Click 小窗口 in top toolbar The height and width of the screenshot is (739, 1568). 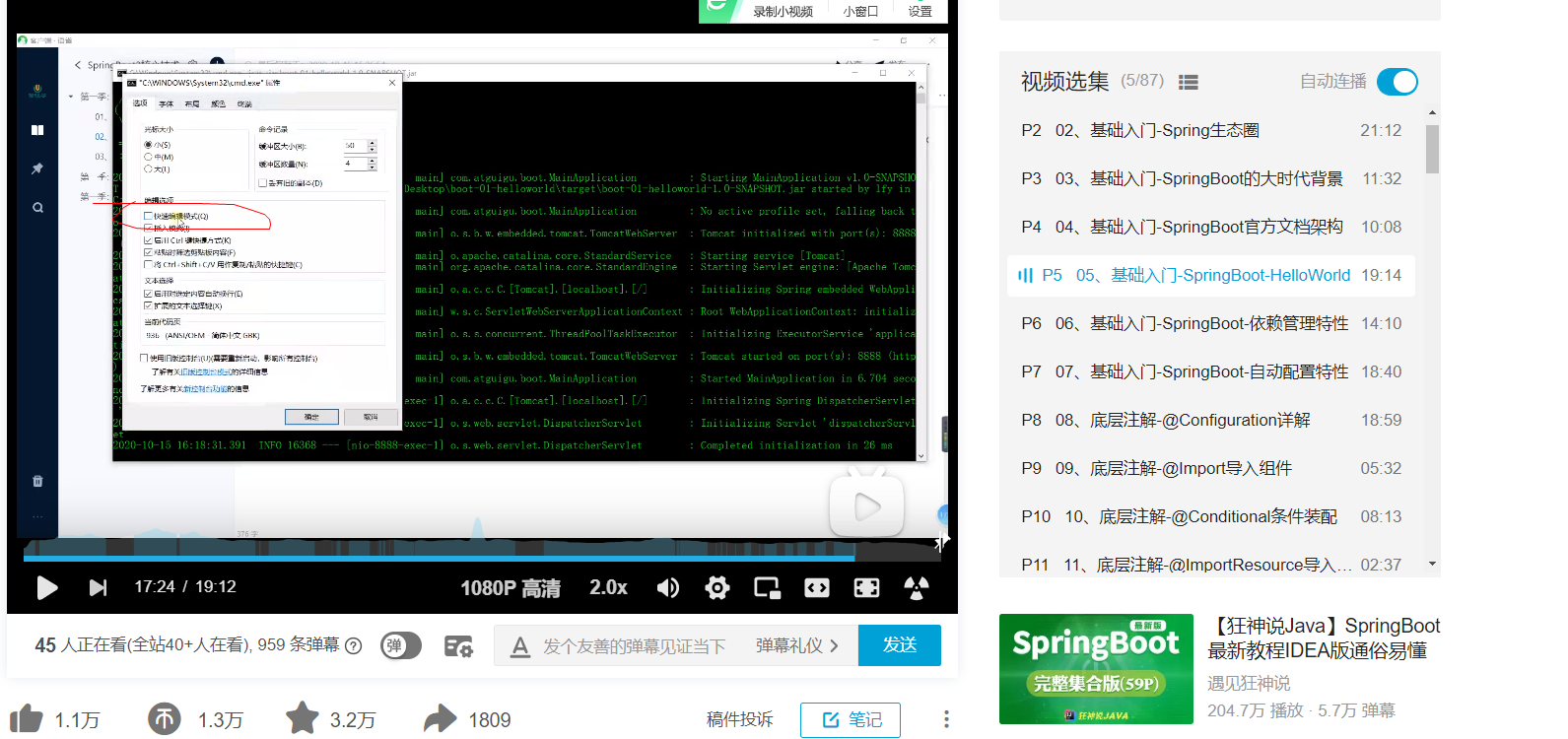point(860,12)
